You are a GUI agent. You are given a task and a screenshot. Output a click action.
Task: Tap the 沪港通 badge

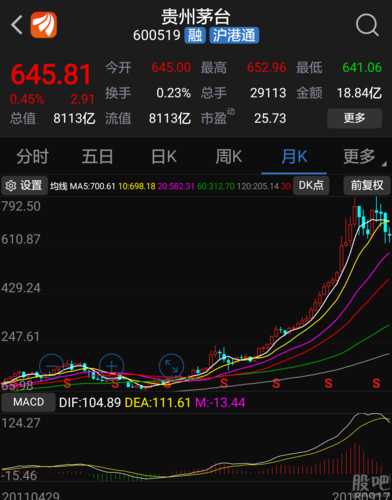click(x=234, y=35)
